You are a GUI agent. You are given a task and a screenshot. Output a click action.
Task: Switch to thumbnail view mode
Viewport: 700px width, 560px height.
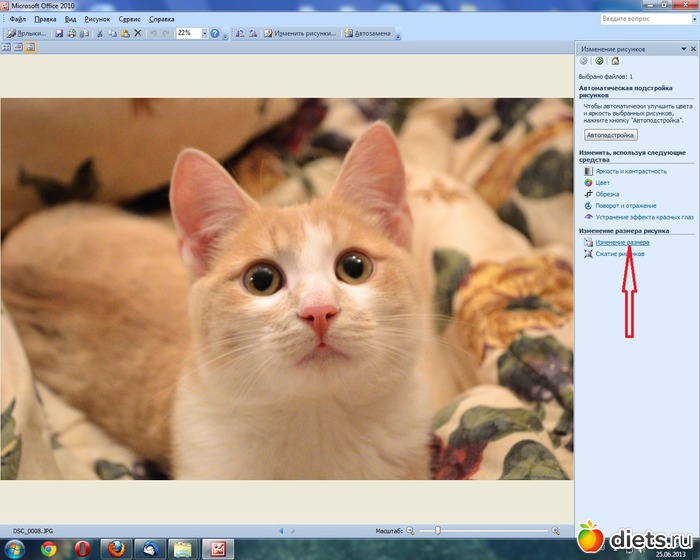pos(6,47)
